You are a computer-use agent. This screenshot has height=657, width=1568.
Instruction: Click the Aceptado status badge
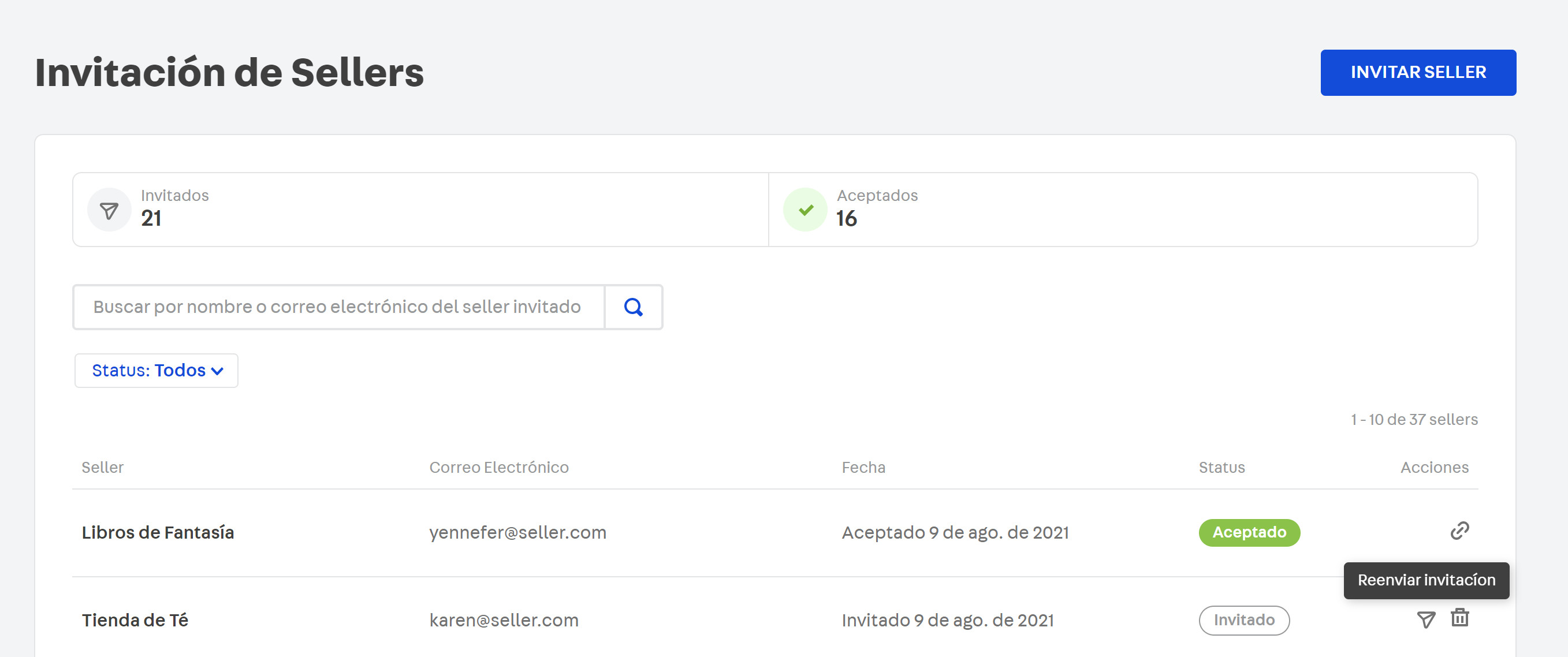(1249, 532)
